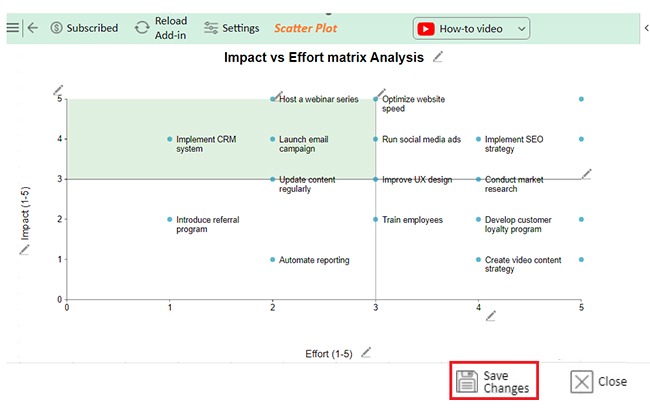
Task: Click the Reload Add-in text
Action: pos(171,28)
